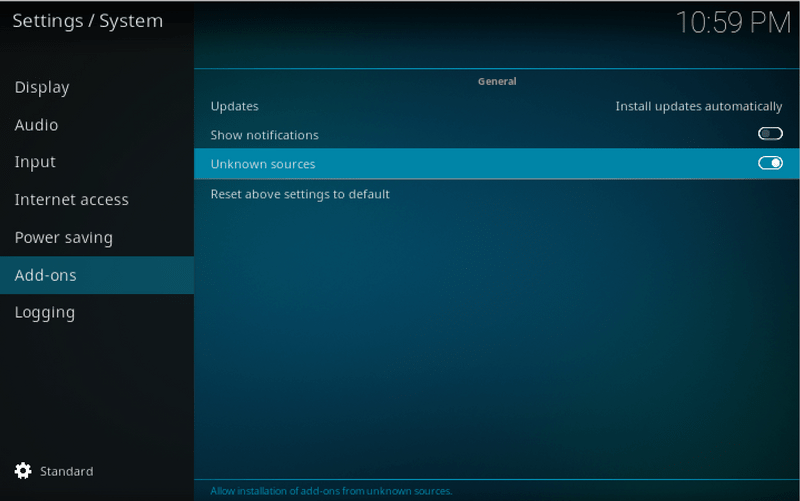This screenshot has height=501, width=800.
Task: Switch the Standard settings level
Action: click(66, 471)
